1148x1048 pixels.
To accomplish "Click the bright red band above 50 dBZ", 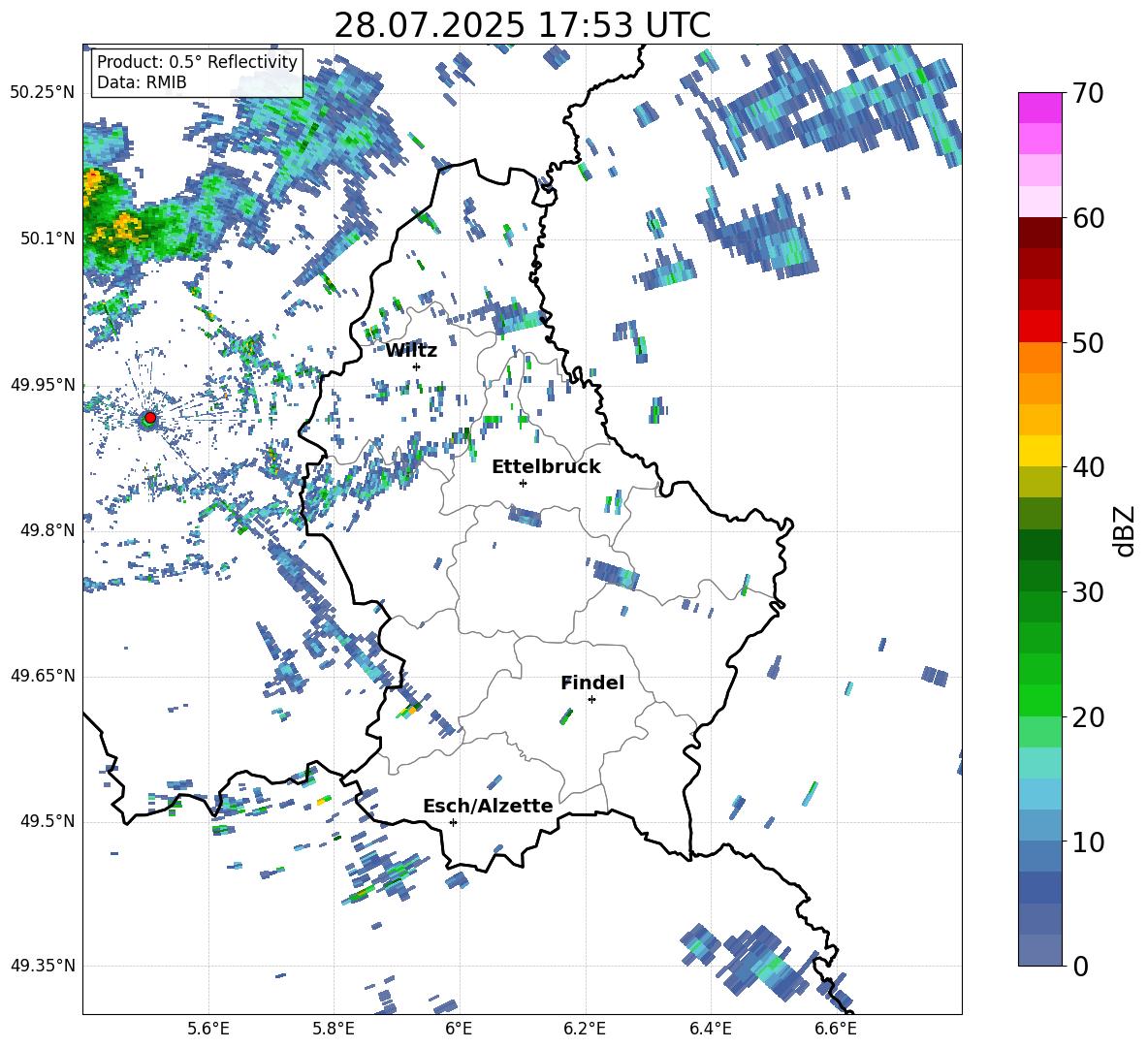I will [x=1040, y=327].
